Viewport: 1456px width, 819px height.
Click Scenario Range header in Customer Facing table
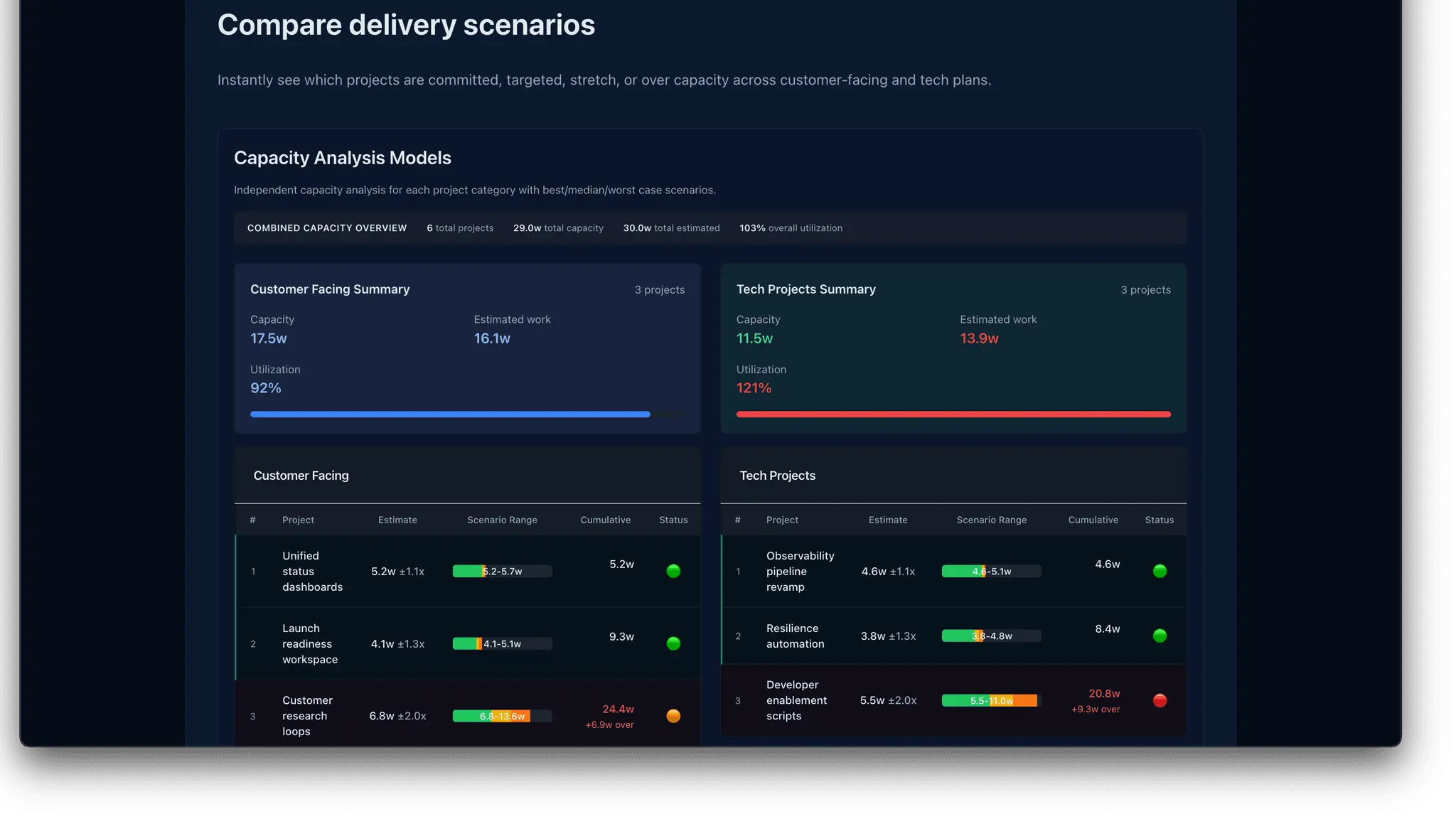tap(502, 520)
